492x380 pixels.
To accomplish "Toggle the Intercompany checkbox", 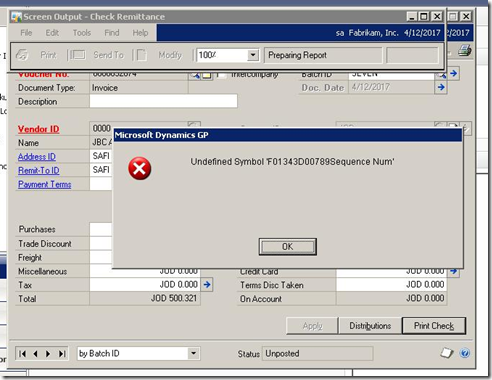I will [219, 75].
